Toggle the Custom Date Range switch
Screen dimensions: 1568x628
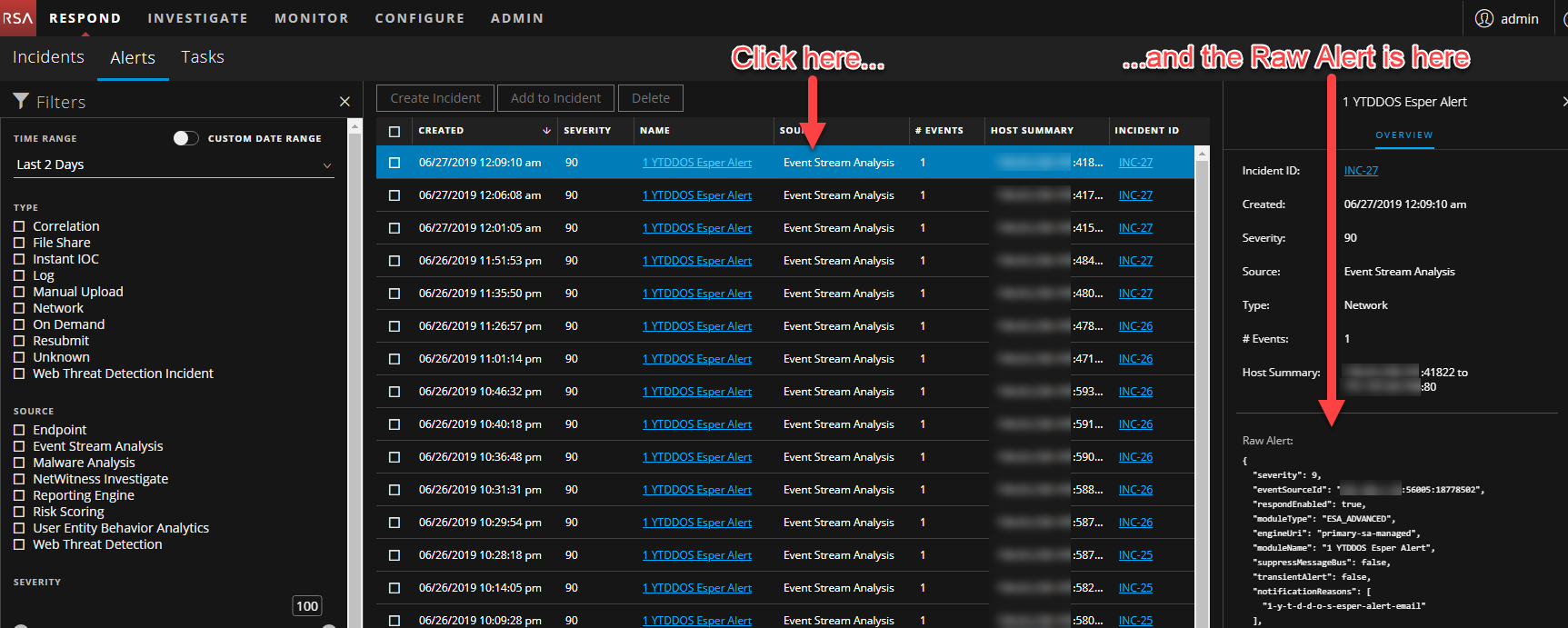coord(185,138)
